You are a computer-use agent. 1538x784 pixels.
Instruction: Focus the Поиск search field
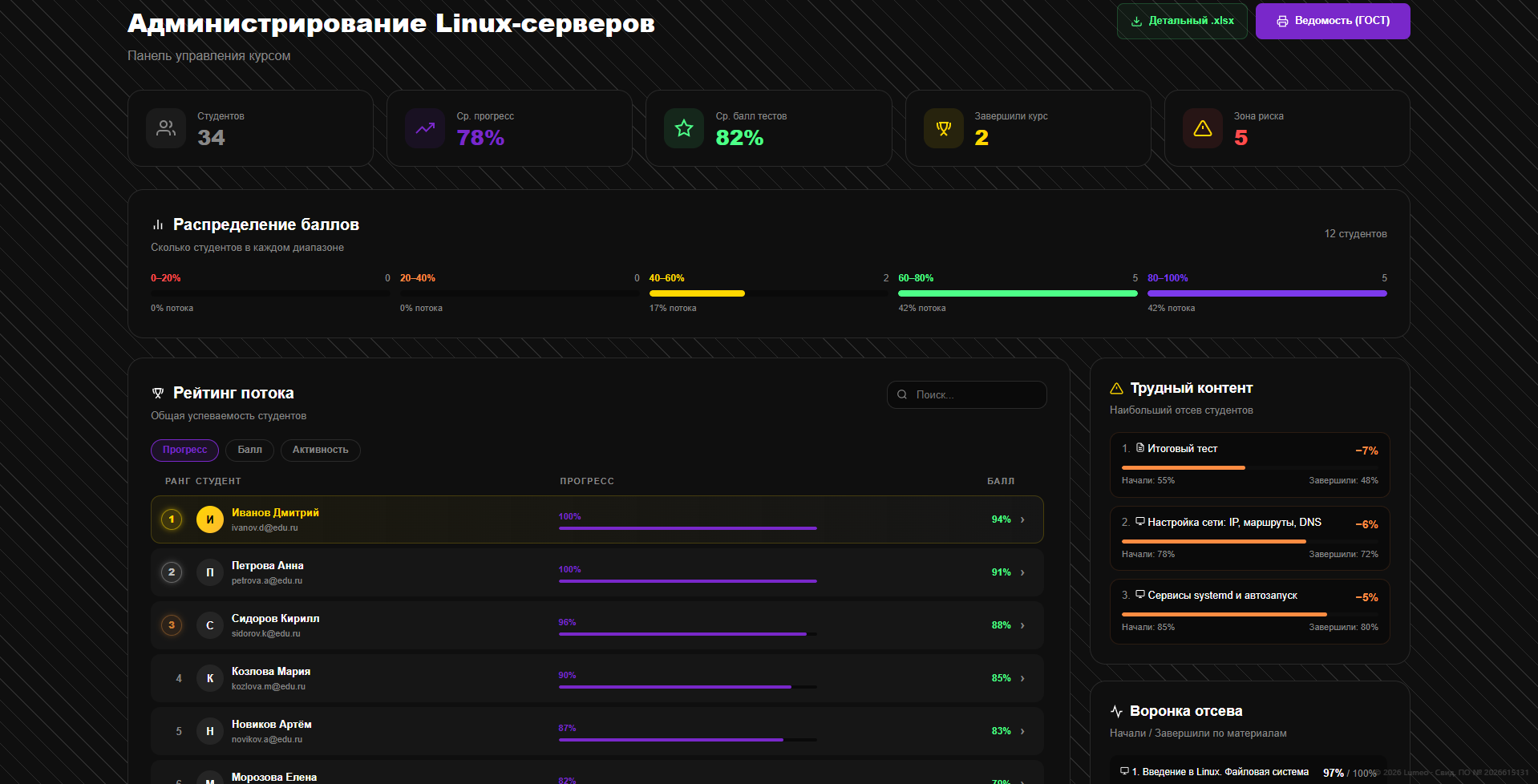pyautogui.click(x=967, y=394)
